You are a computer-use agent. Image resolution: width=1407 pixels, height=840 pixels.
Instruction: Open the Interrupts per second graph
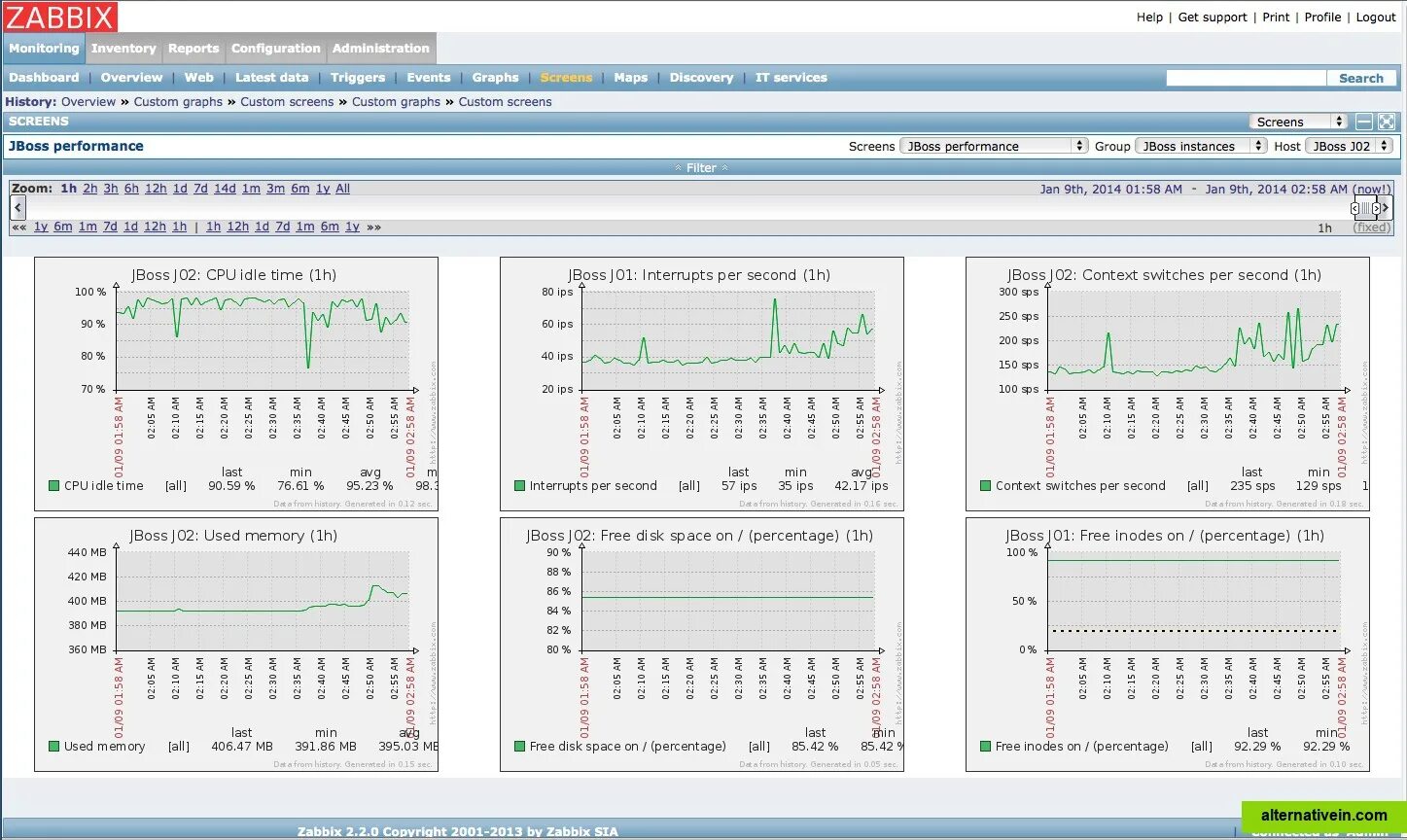702,383
